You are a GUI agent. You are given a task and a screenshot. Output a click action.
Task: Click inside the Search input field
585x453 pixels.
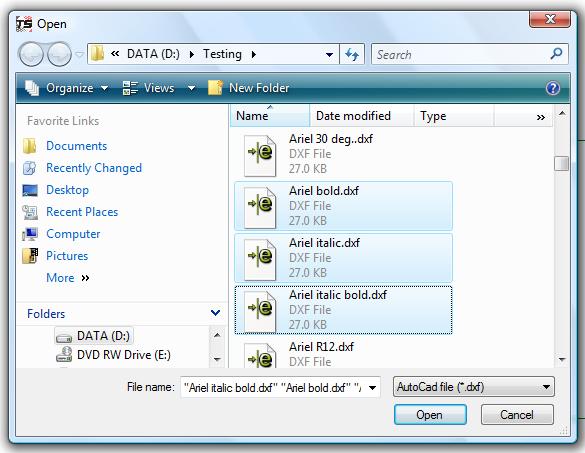(462, 54)
